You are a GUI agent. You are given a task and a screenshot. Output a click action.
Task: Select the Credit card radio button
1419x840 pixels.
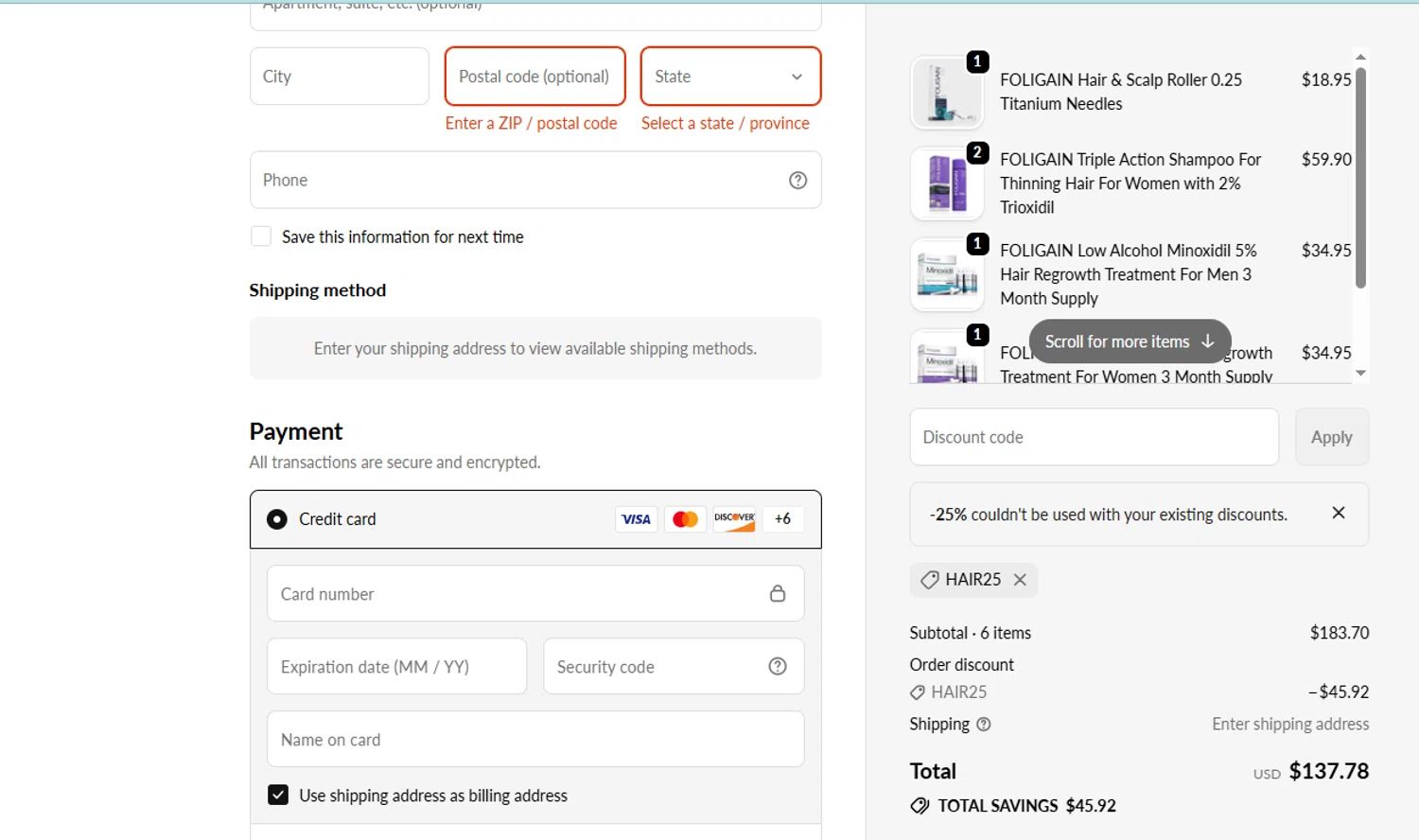[x=276, y=519]
